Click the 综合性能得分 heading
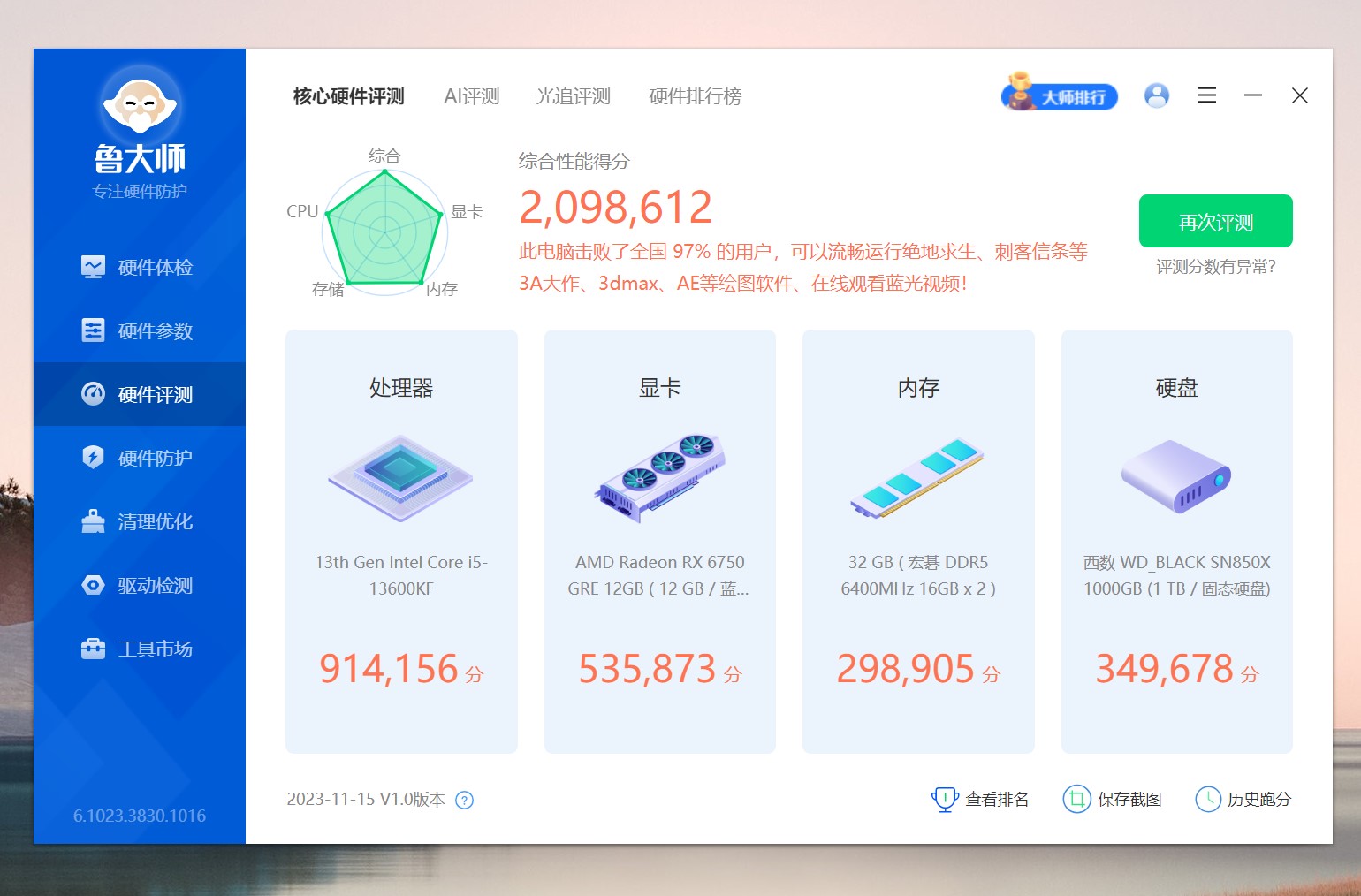 [x=574, y=162]
